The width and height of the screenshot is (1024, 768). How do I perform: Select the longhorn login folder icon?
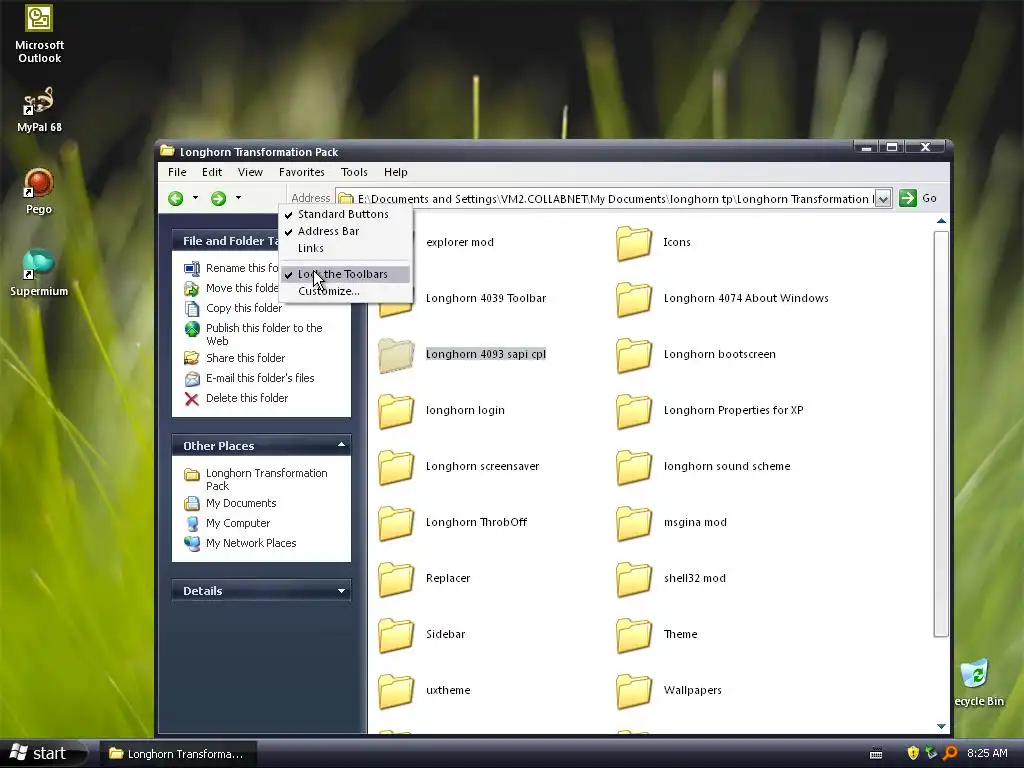[x=396, y=411]
